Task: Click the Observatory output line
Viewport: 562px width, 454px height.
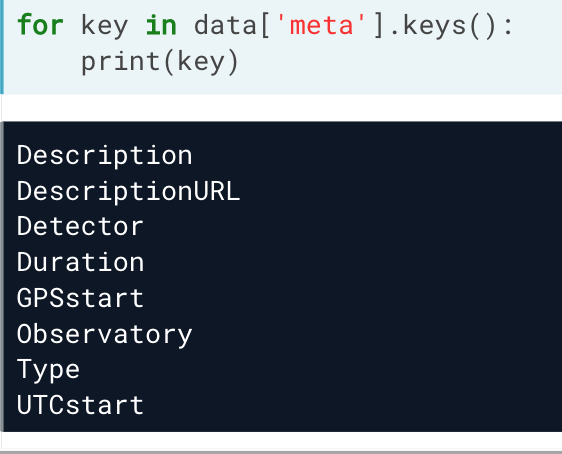Action: [105, 335]
